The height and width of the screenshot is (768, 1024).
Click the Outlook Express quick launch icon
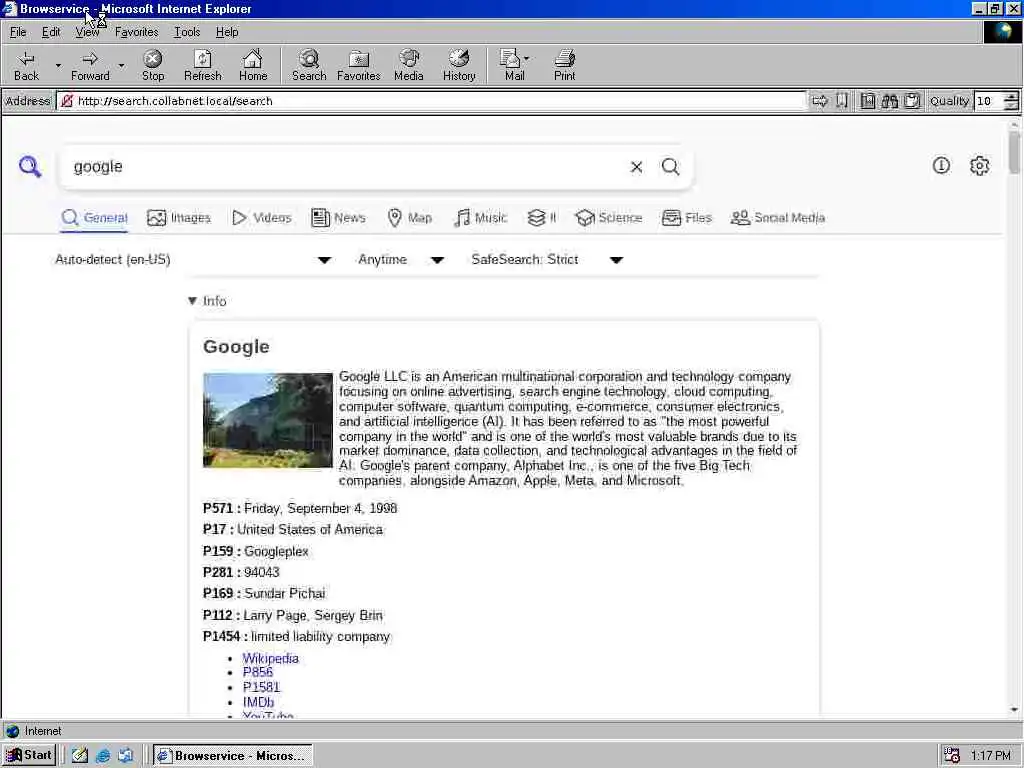coord(125,756)
